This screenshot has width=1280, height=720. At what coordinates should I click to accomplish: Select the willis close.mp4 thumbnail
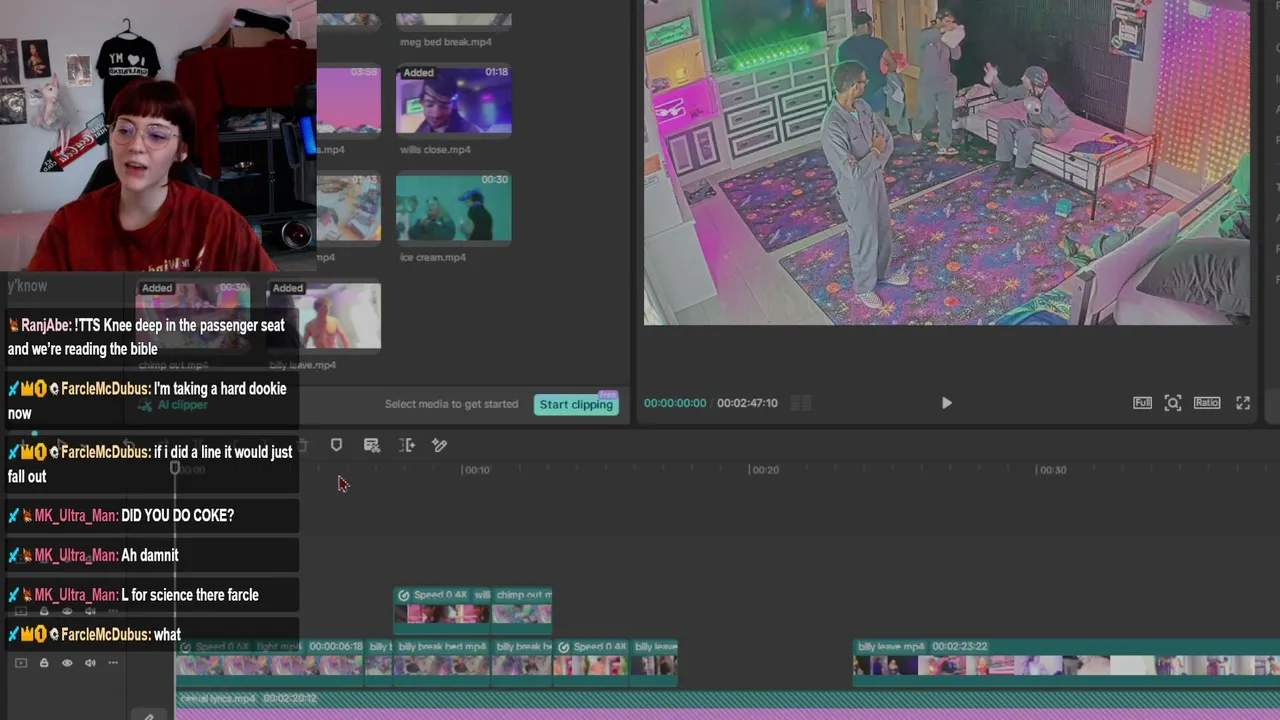pos(454,100)
